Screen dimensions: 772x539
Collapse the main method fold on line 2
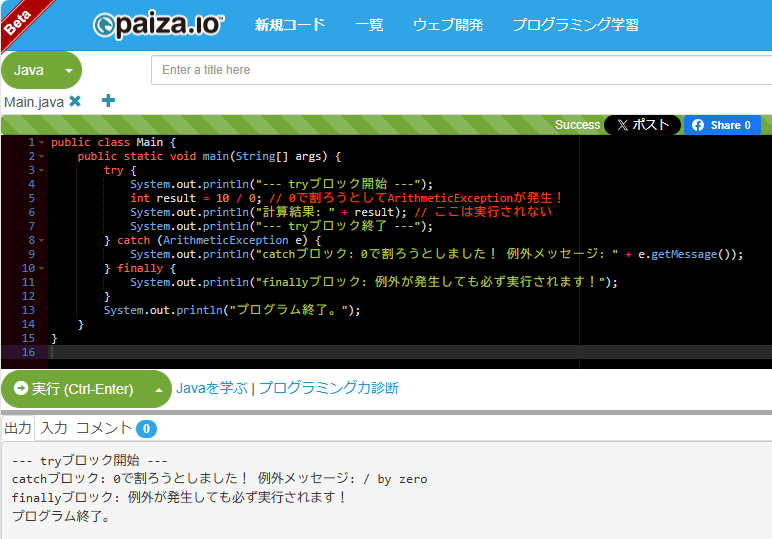41,157
